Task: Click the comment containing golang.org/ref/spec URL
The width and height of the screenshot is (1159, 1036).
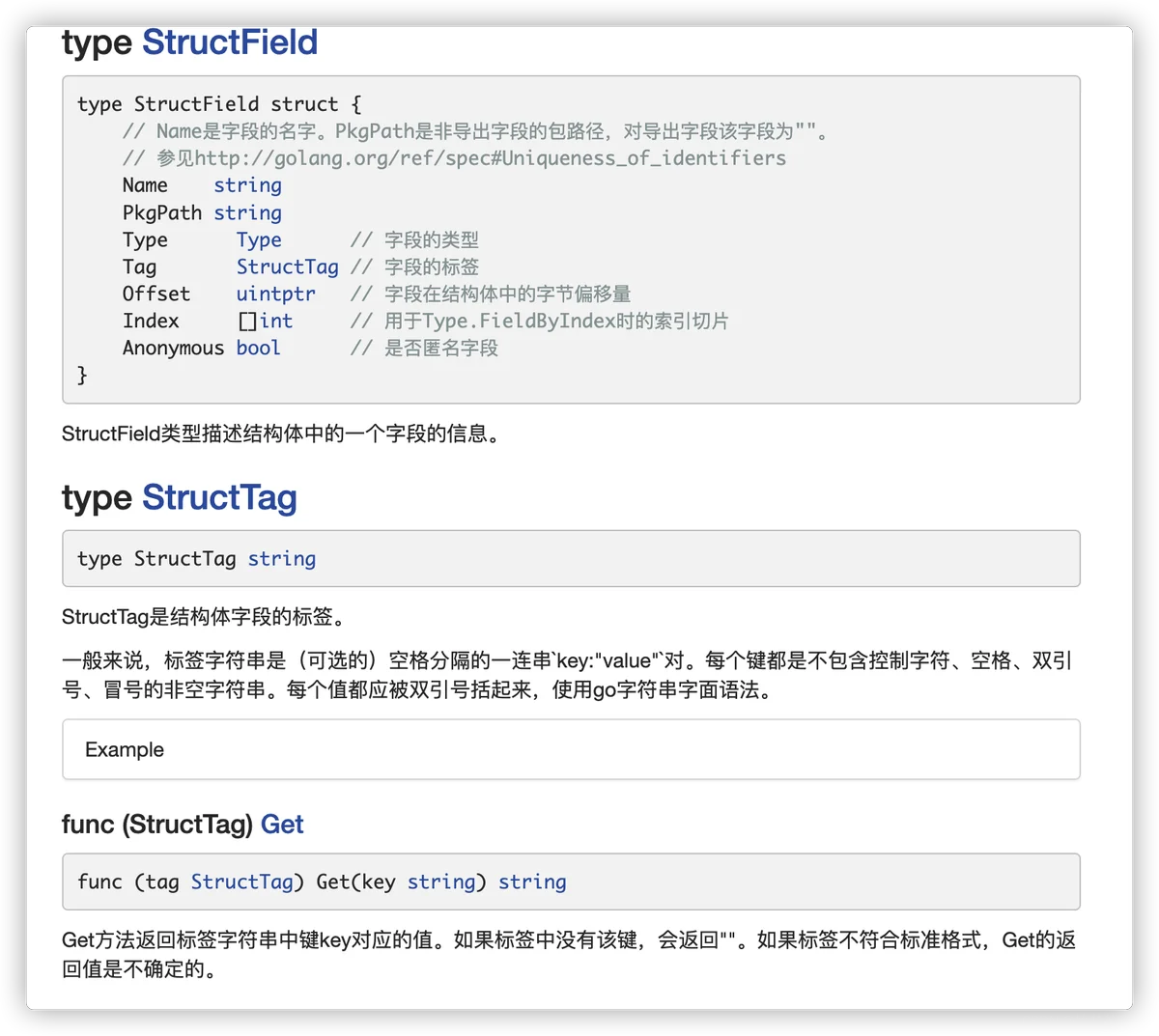Action: pyautogui.click(x=454, y=158)
